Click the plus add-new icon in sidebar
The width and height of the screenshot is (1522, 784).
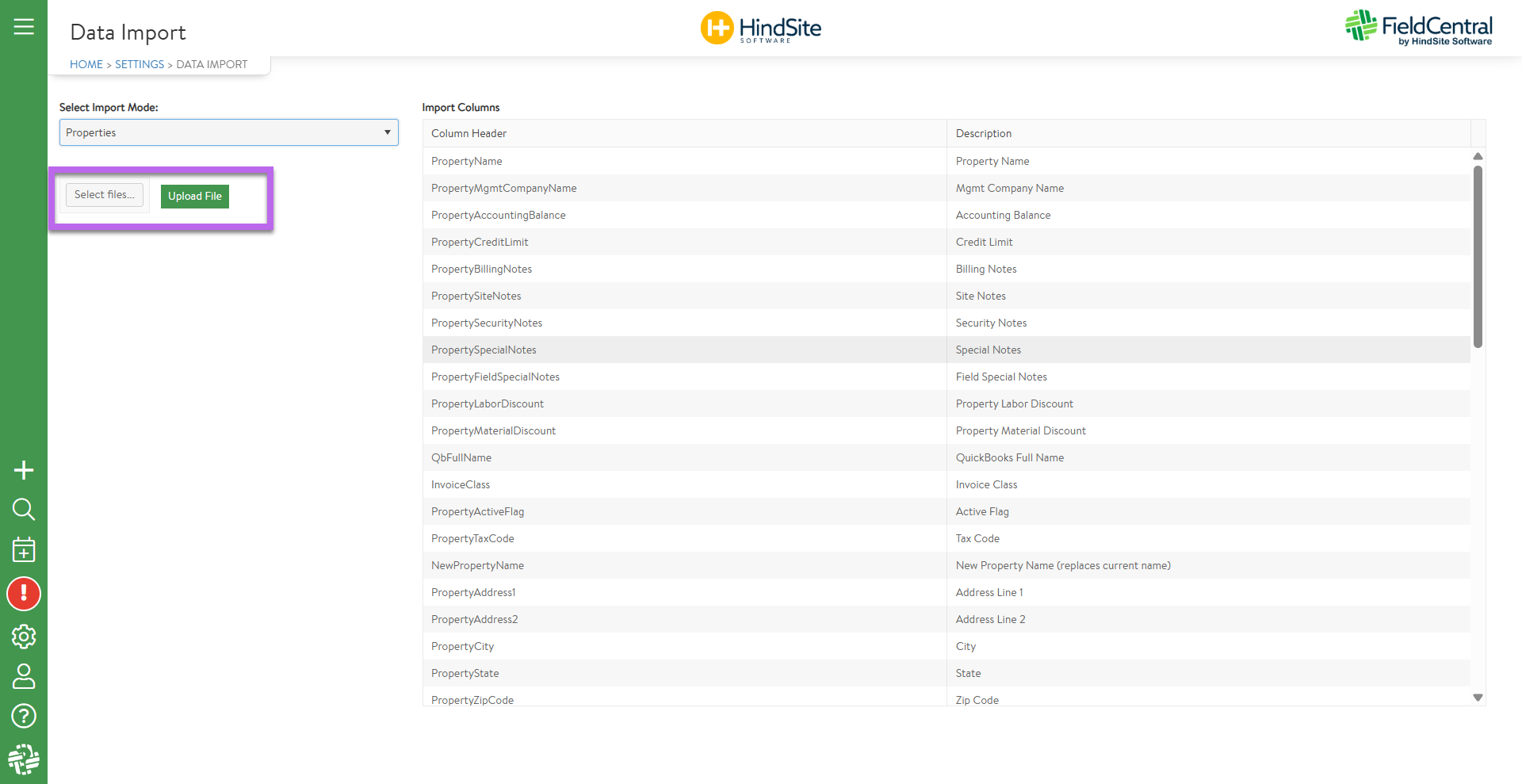click(24, 470)
